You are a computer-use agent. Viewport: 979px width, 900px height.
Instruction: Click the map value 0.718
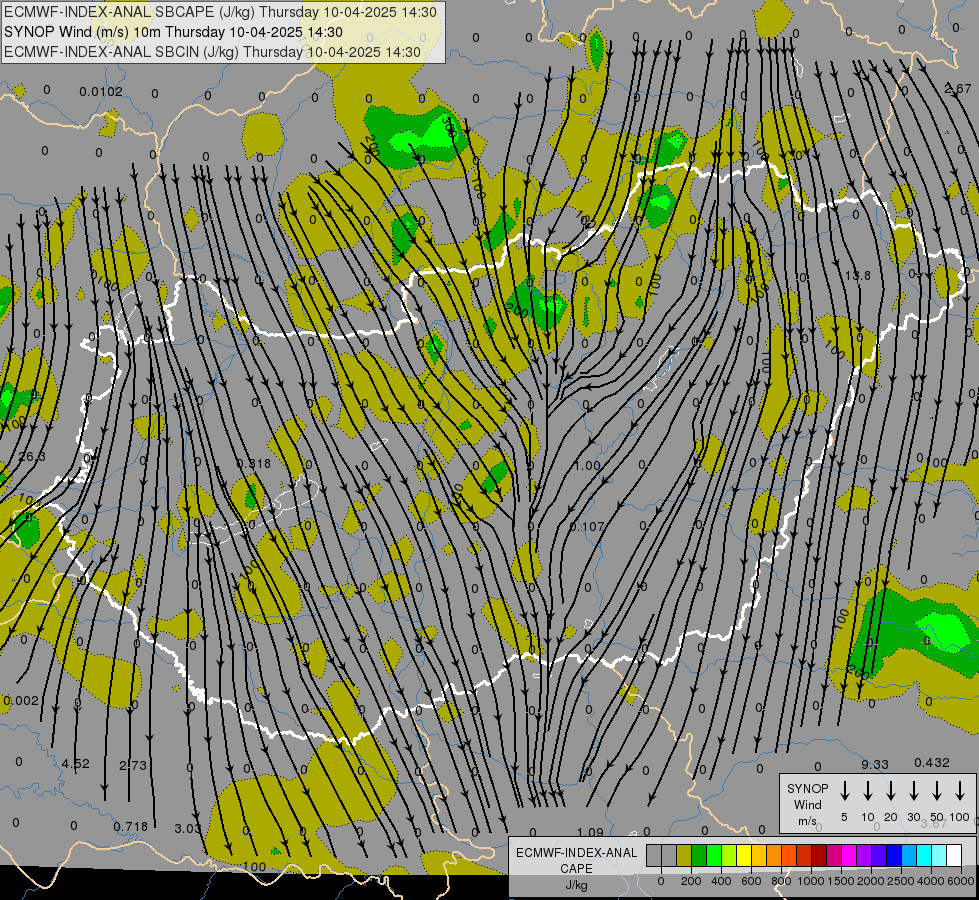click(130, 827)
